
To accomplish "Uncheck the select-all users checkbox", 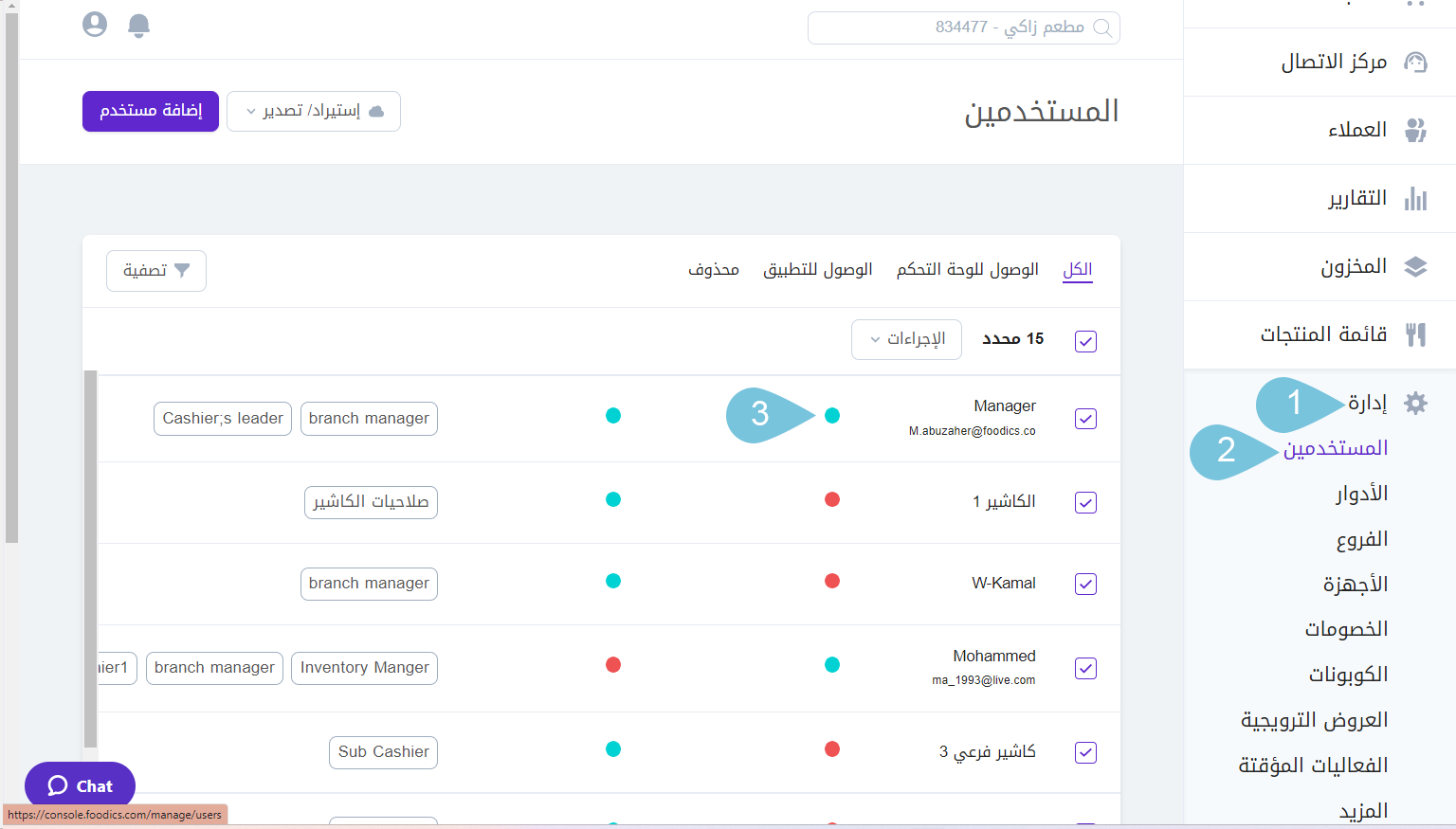I will (x=1085, y=341).
